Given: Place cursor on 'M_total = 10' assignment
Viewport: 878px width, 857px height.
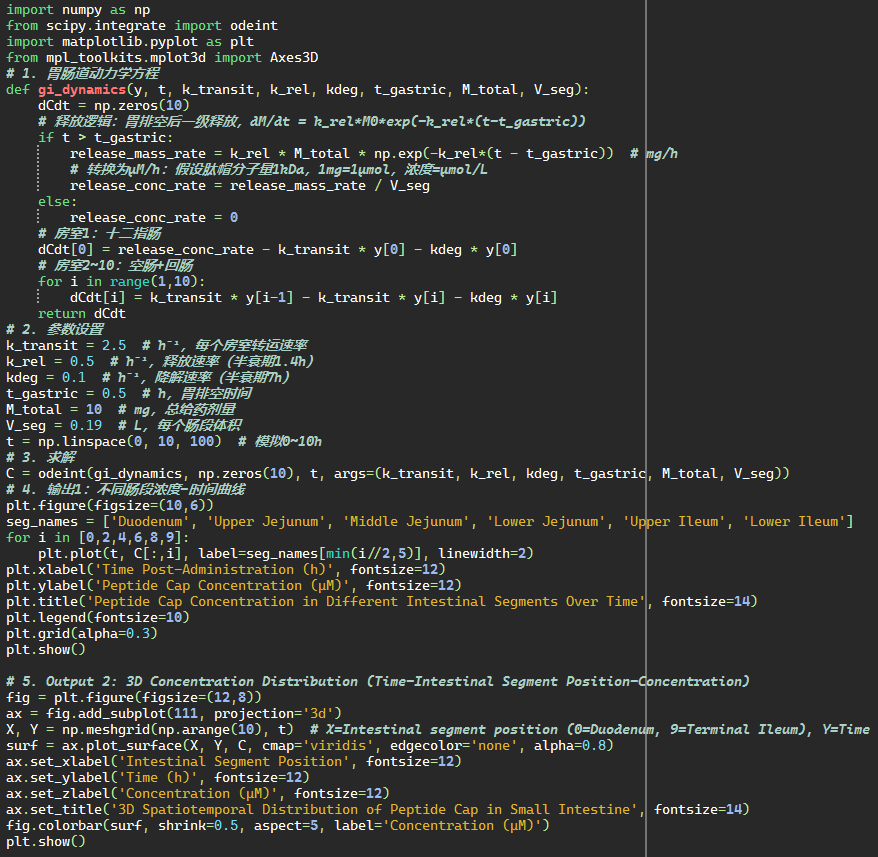Looking at the screenshot, I should (x=54, y=409).
